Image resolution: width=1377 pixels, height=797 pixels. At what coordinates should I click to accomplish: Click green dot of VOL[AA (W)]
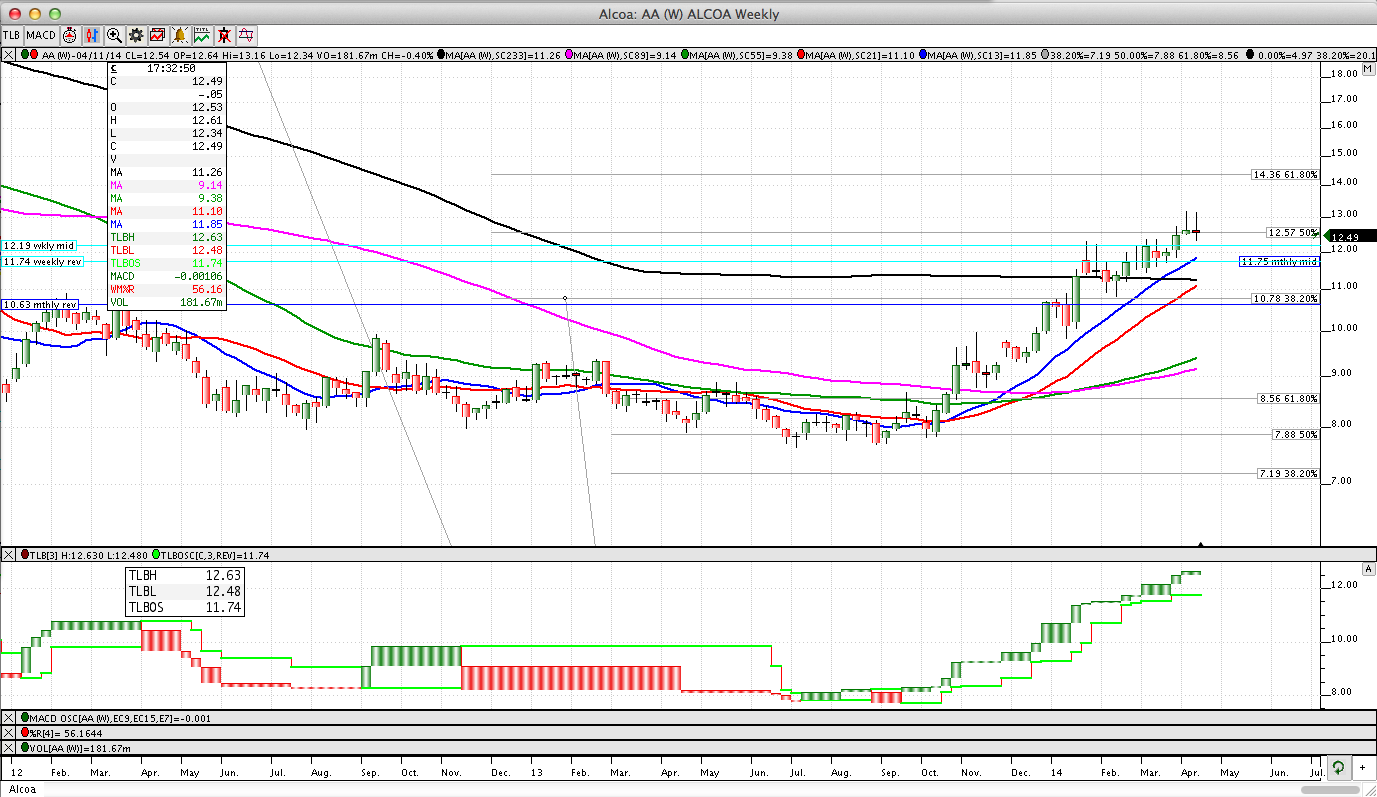25,747
